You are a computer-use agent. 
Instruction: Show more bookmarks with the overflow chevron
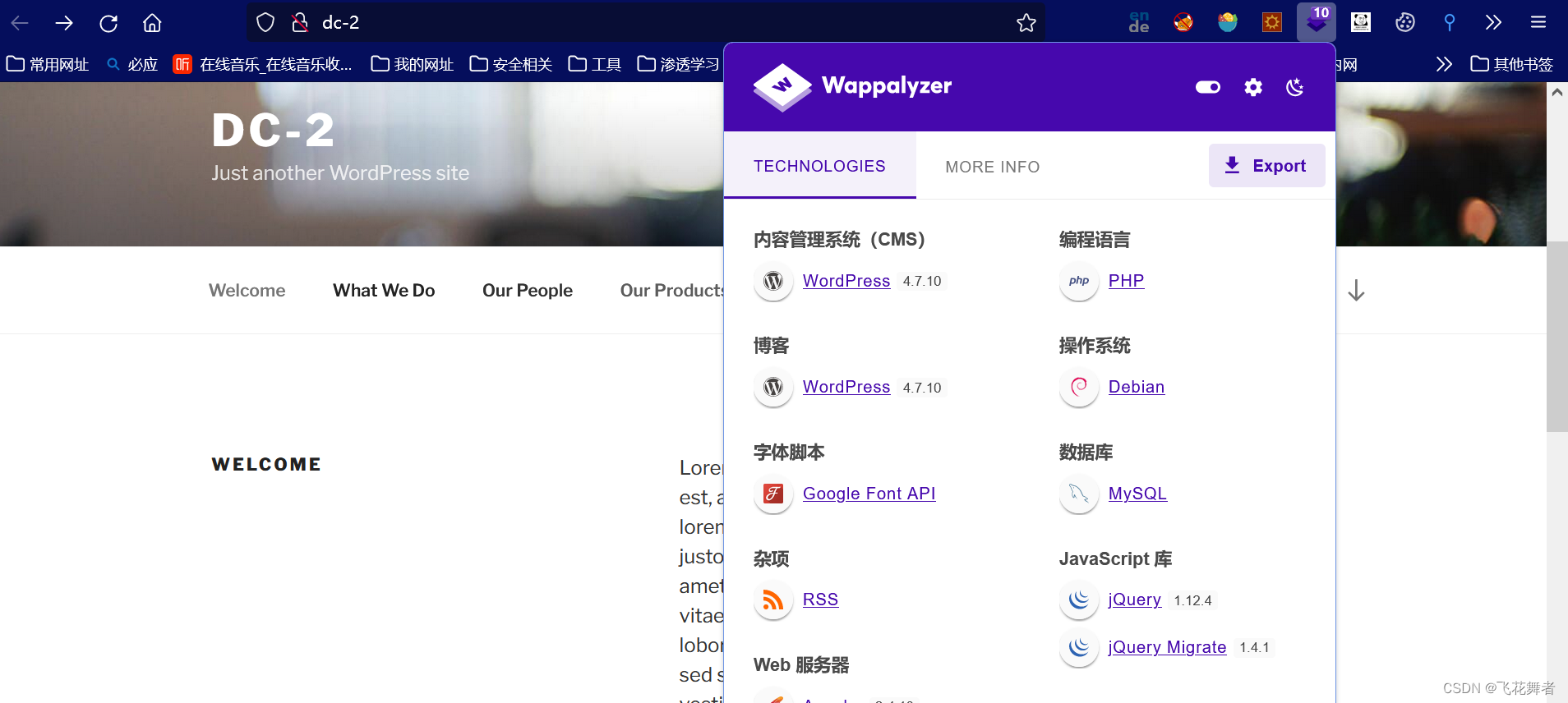point(1444,64)
